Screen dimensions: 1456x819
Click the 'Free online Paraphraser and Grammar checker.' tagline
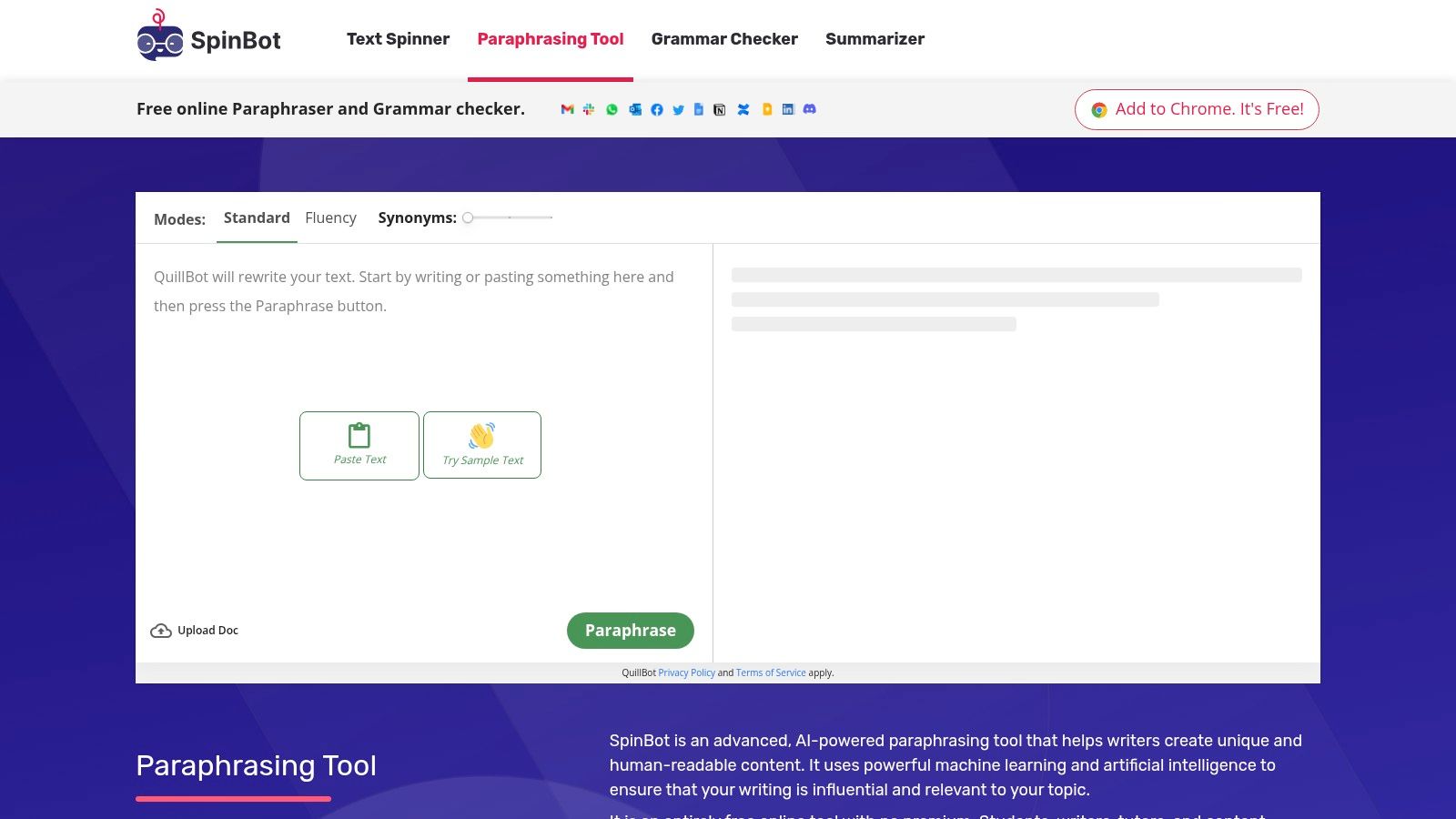click(x=330, y=109)
